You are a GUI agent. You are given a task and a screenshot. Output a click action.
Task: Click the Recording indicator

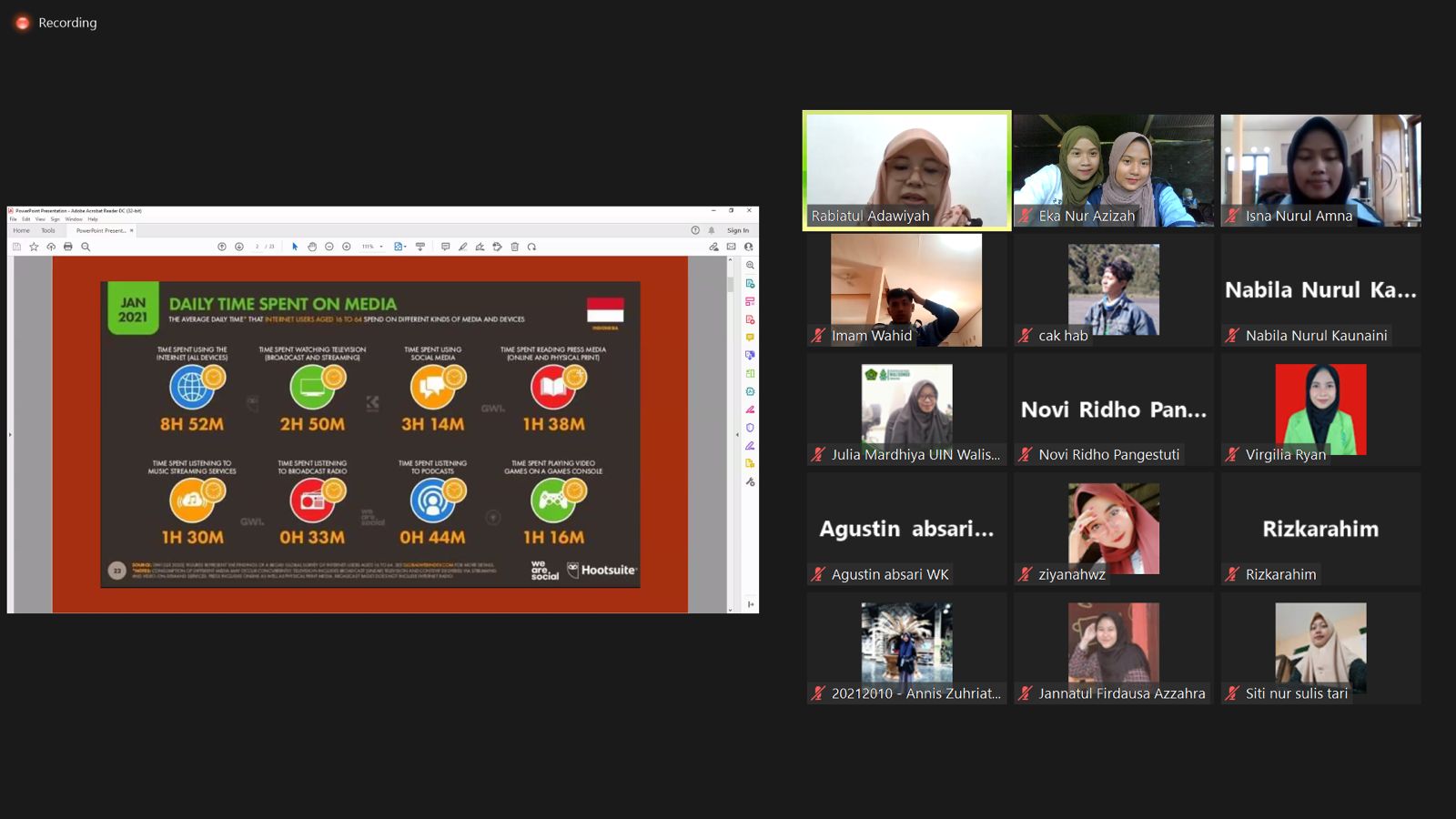pos(56,23)
